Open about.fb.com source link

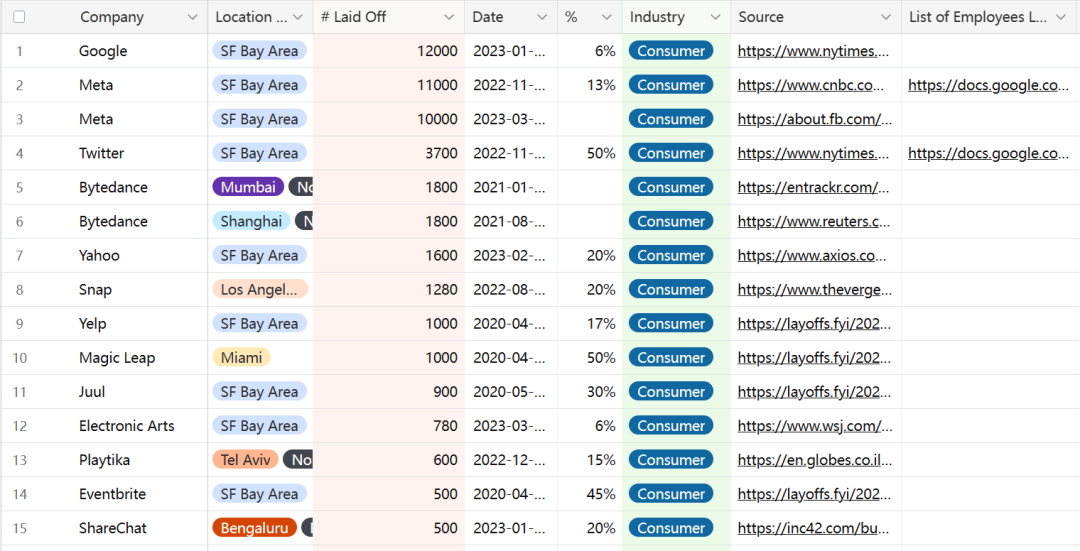pos(815,119)
